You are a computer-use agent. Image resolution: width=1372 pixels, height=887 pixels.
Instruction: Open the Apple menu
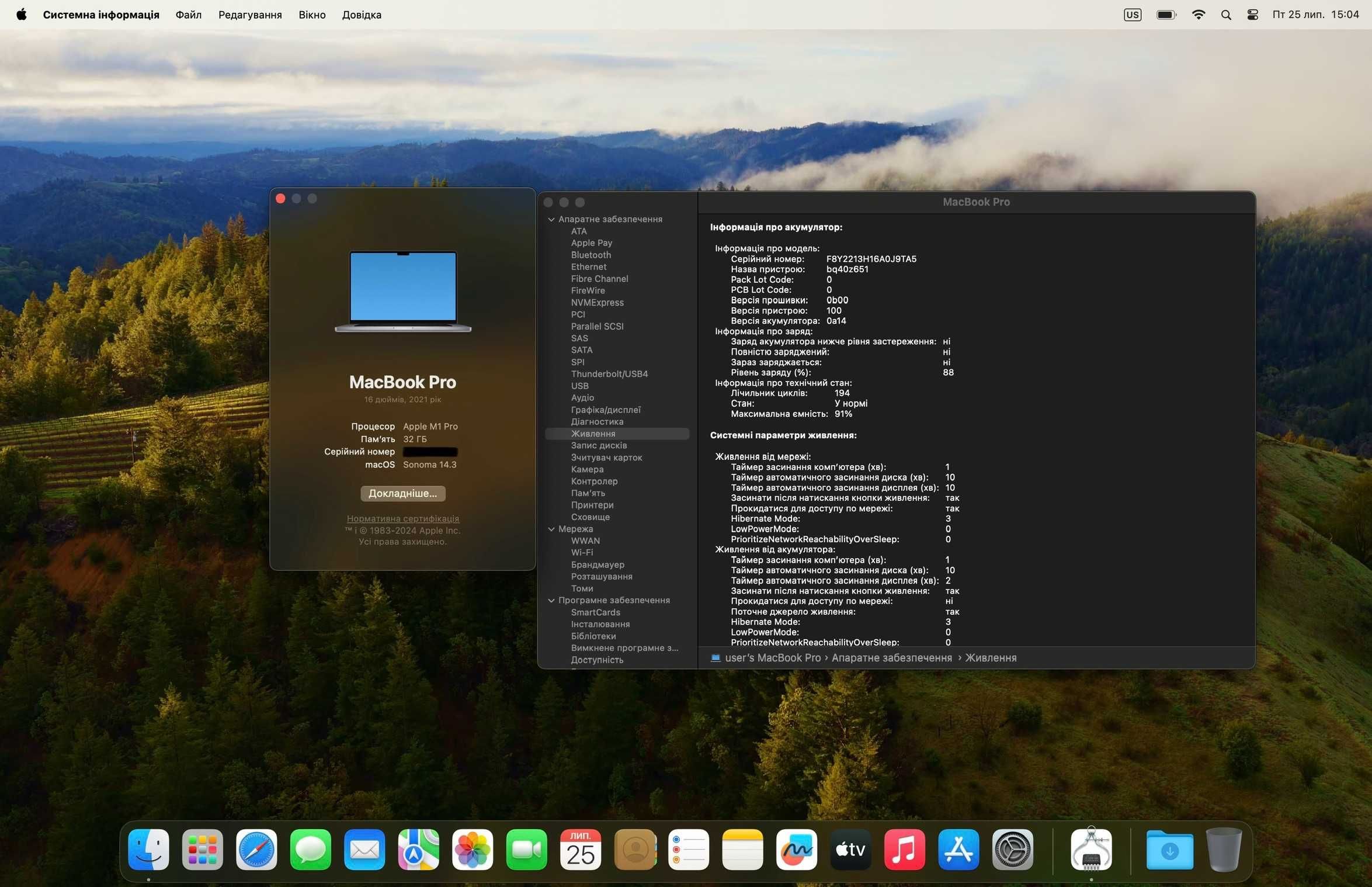click(x=22, y=15)
